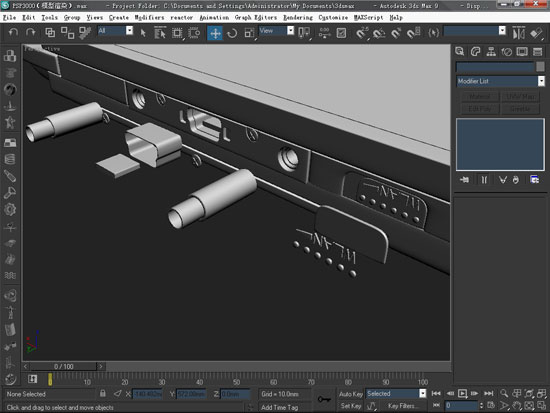Click the Use Pivot Point Center icon
This screenshot has height=413, width=550.
click(x=304, y=33)
